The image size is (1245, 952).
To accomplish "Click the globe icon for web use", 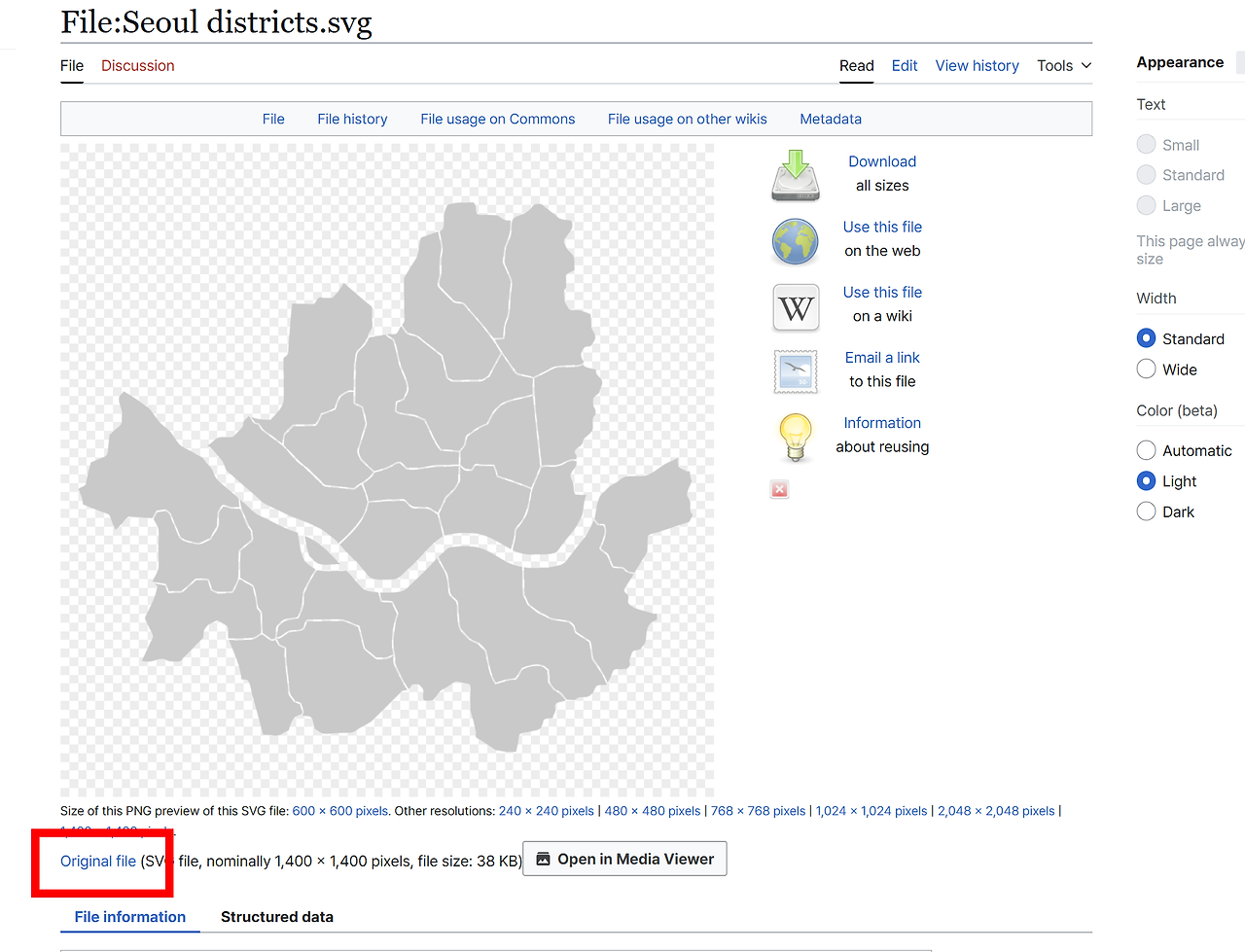I will pyautogui.click(x=796, y=241).
